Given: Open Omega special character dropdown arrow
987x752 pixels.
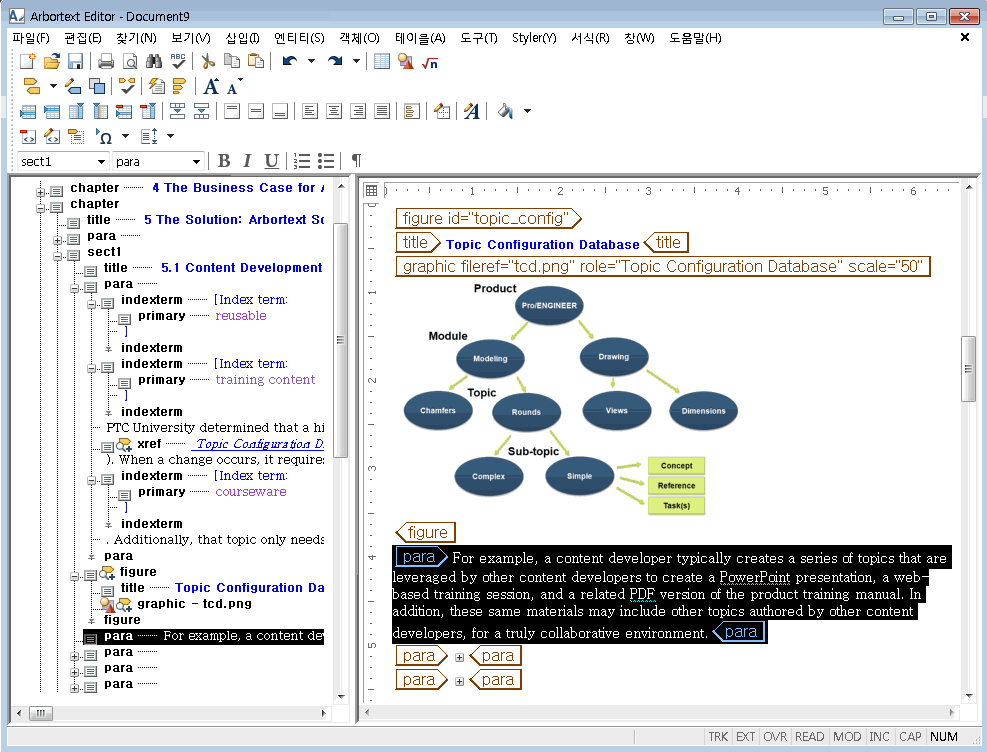Looking at the screenshot, I should [125, 136].
